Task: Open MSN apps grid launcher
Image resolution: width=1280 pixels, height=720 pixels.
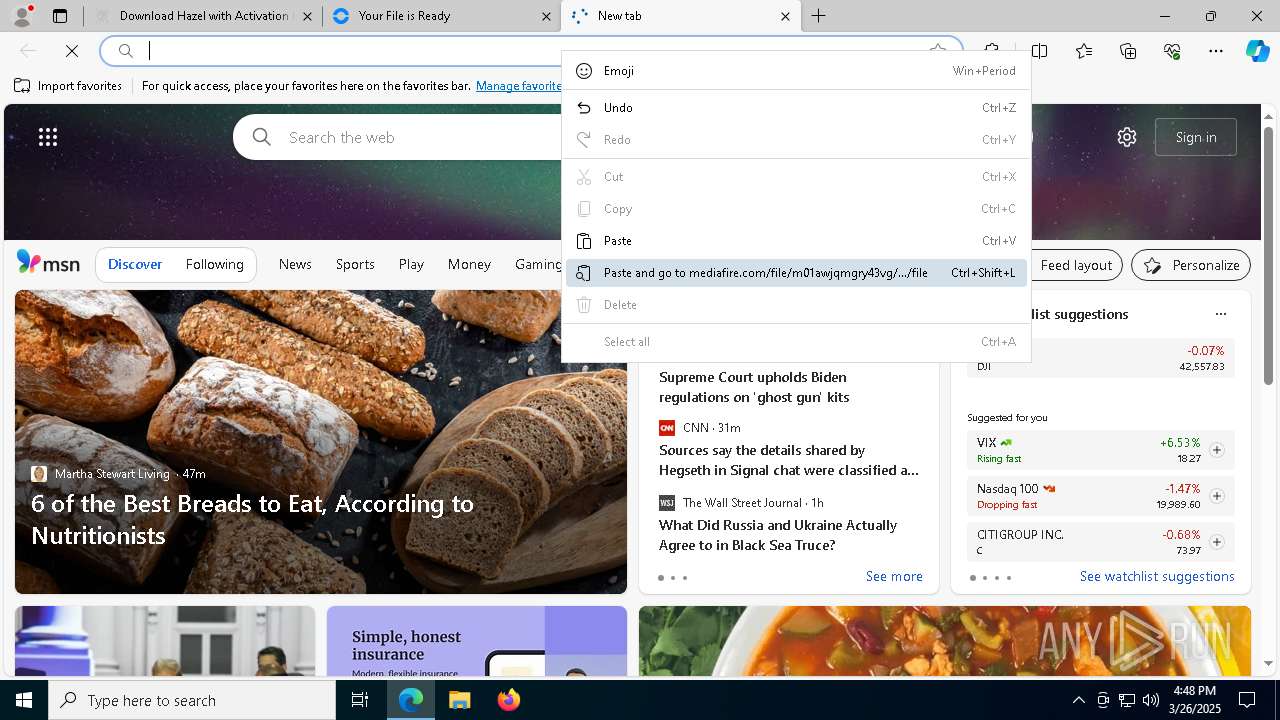Action: (x=48, y=137)
